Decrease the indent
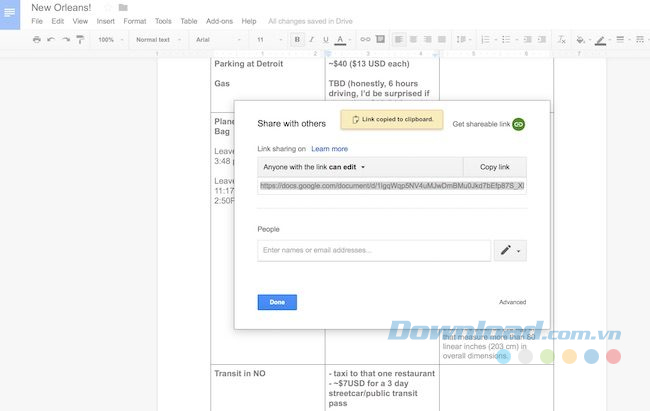This screenshot has height=411, width=650. coord(527,39)
